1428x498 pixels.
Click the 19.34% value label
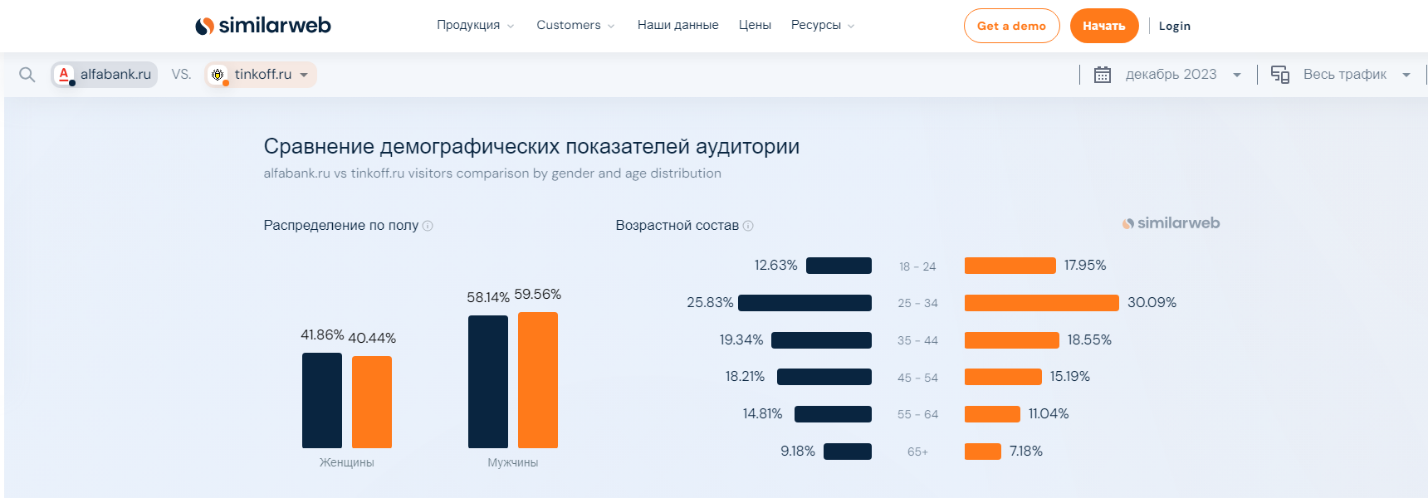pyautogui.click(x=742, y=340)
